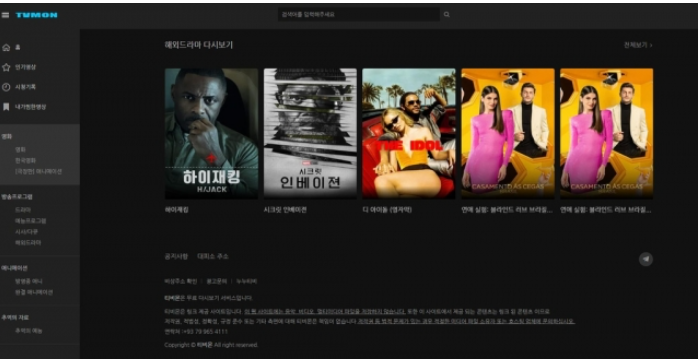Screen dimensions: 699x360
Task: Select the 영화 section header
Action: tap(7, 137)
